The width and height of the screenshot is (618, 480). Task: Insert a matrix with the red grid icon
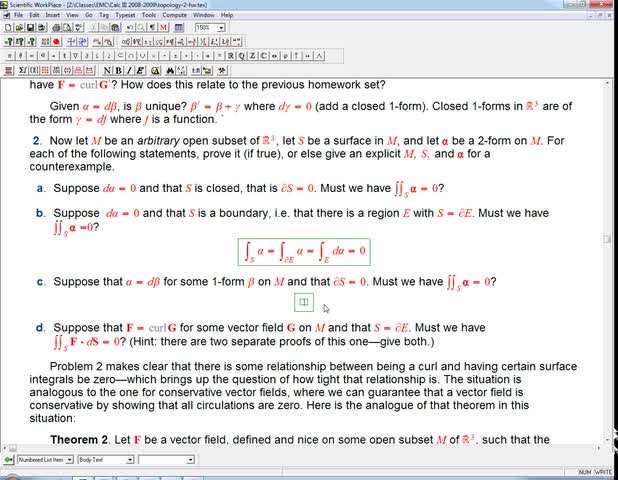[45, 71]
